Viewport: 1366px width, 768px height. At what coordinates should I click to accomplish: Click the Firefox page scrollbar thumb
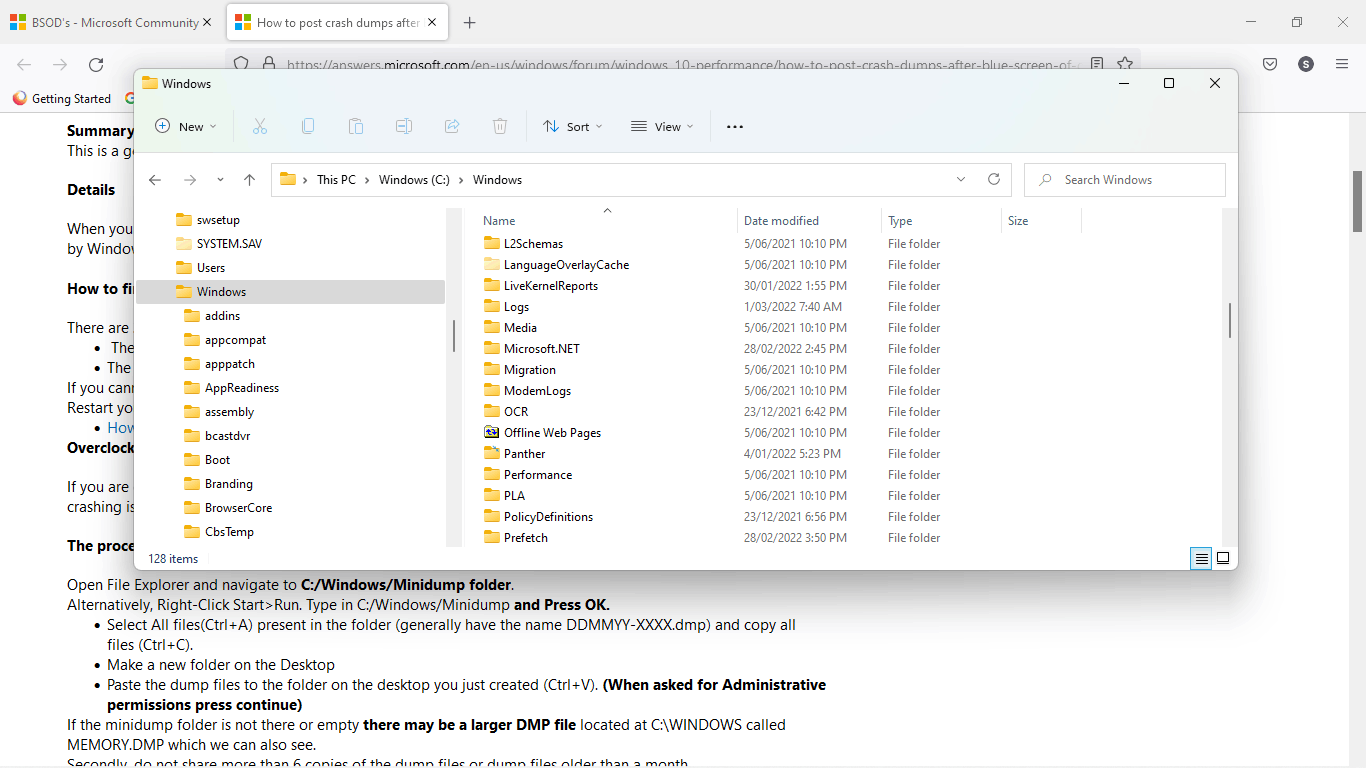[1358, 200]
